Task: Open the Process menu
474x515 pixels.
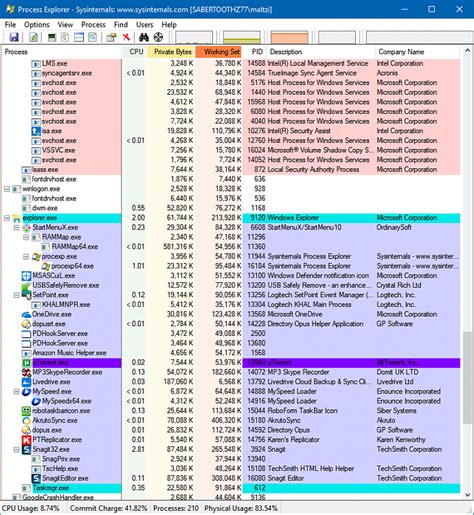Action: [x=93, y=25]
